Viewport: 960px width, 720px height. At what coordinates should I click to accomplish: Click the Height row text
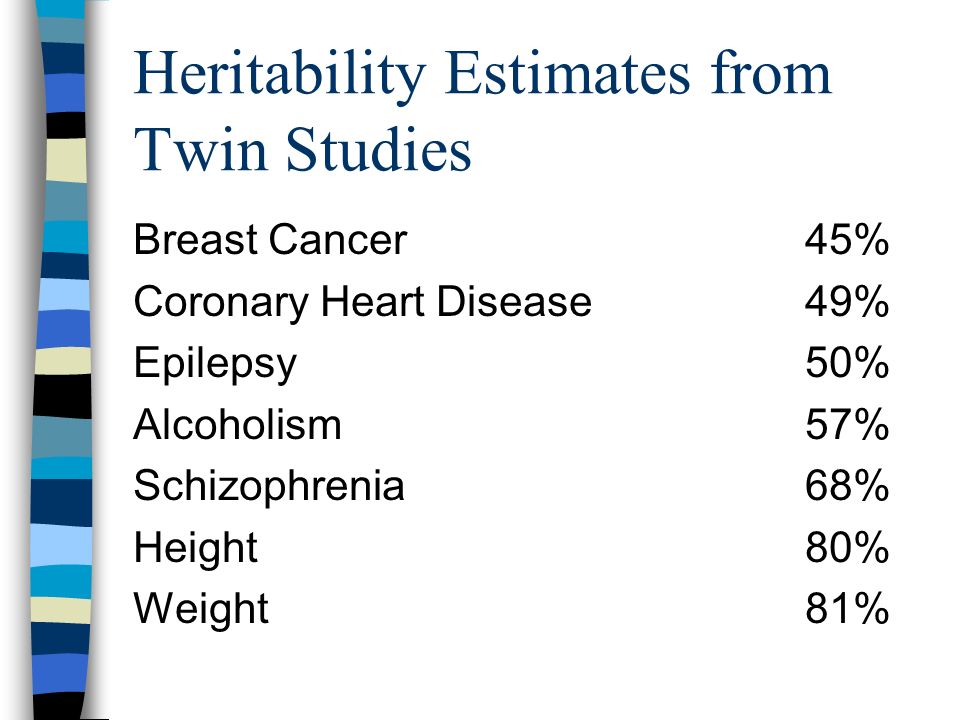(195, 548)
